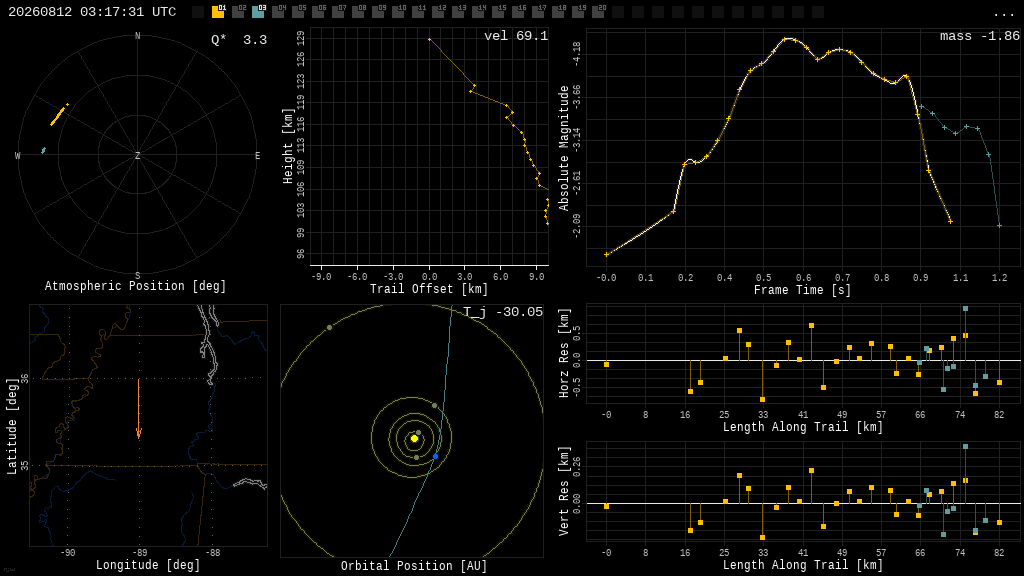The width and height of the screenshot is (1024, 576).
Task: Click the yellow streak in atmospheric position plot
Action: (x=59, y=115)
